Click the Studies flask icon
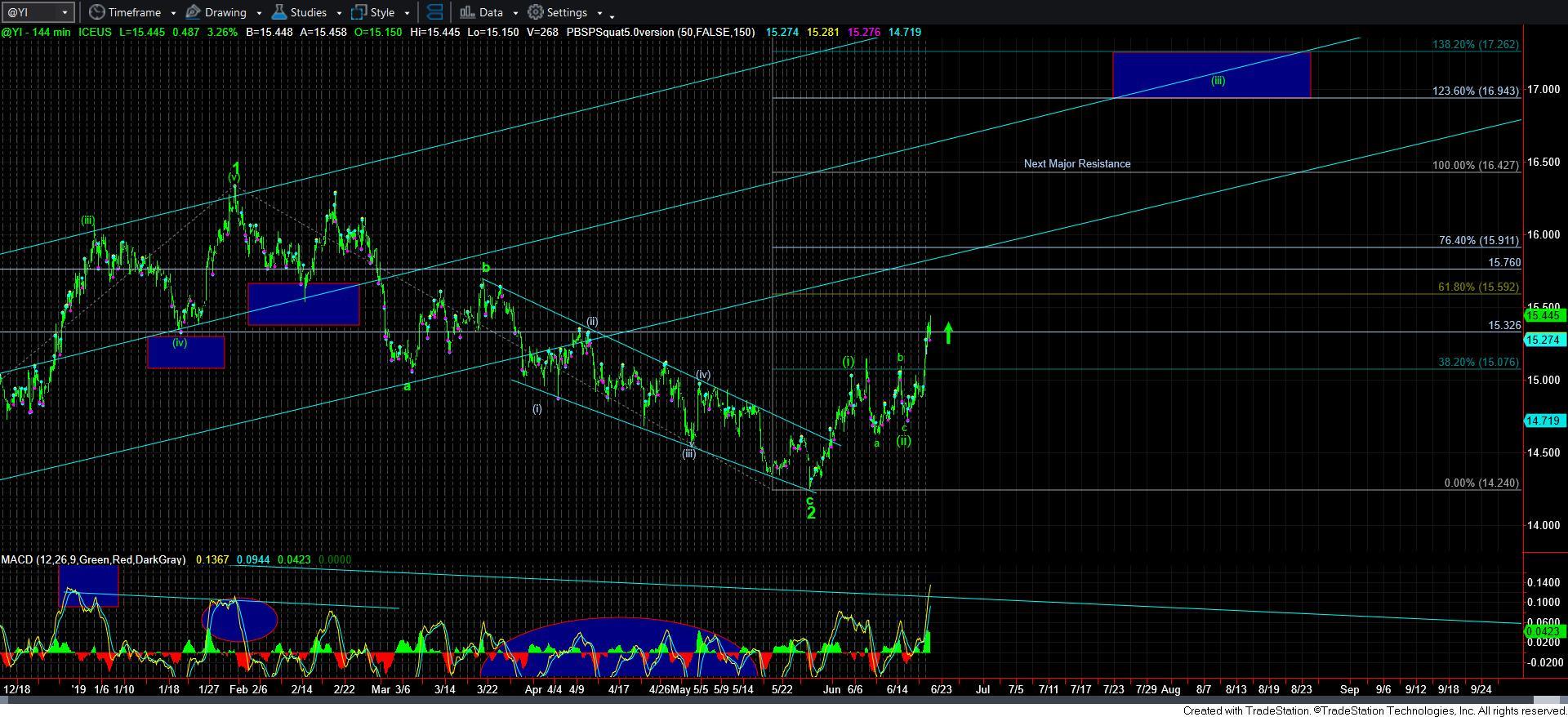 [x=279, y=12]
